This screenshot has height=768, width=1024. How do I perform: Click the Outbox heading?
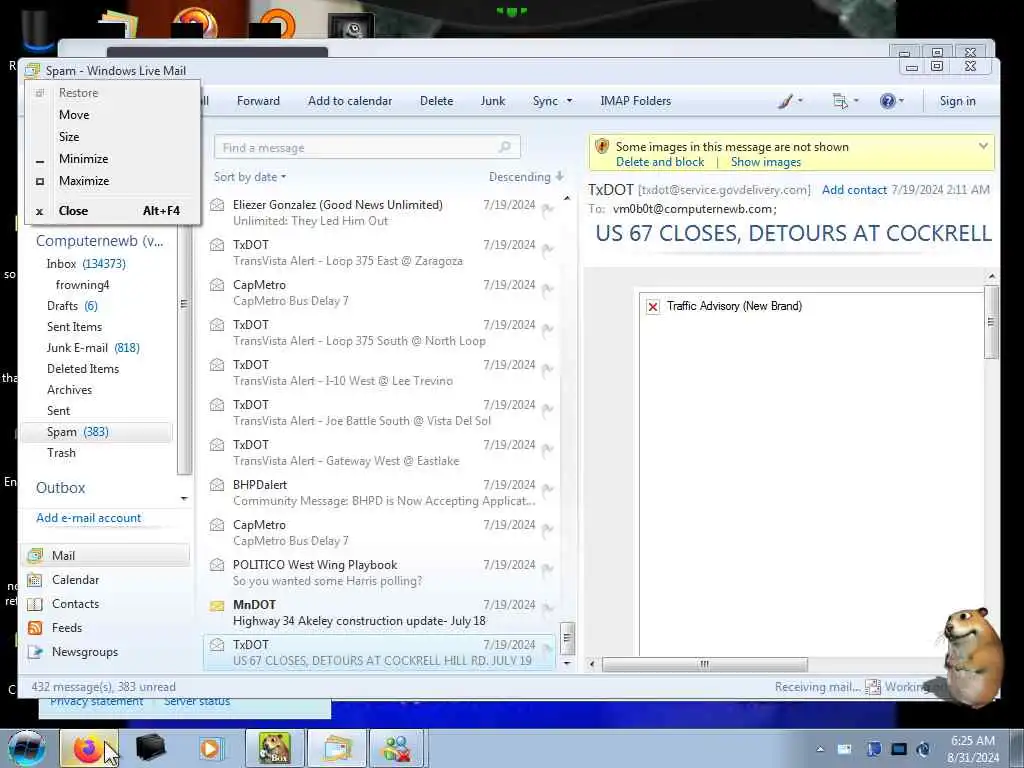tap(61, 488)
